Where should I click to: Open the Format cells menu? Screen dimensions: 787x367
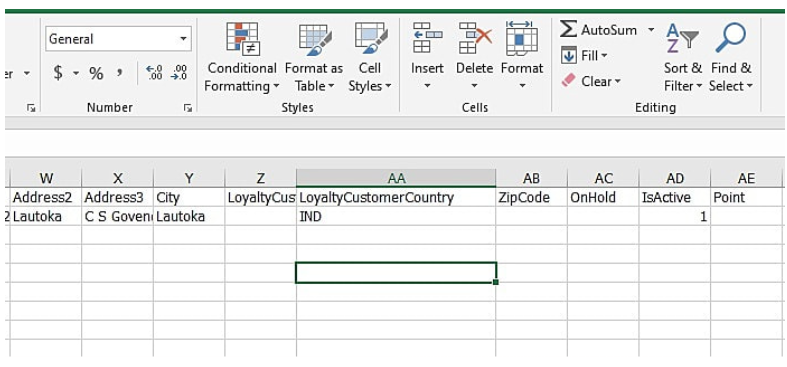[x=522, y=57]
